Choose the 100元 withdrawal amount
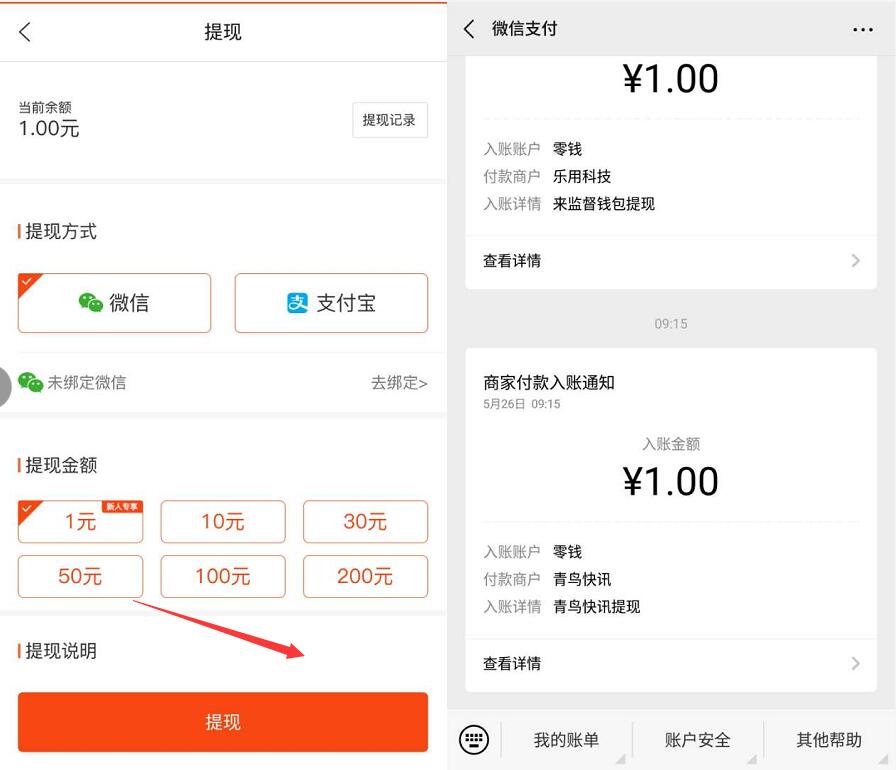Viewport: 896px width, 770px height. [223, 576]
